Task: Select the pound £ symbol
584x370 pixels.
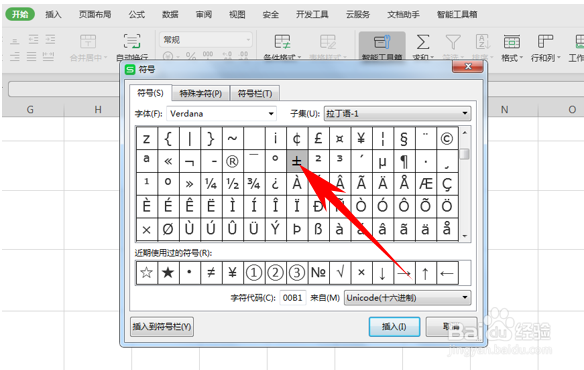Action: click(x=318, y=139)
